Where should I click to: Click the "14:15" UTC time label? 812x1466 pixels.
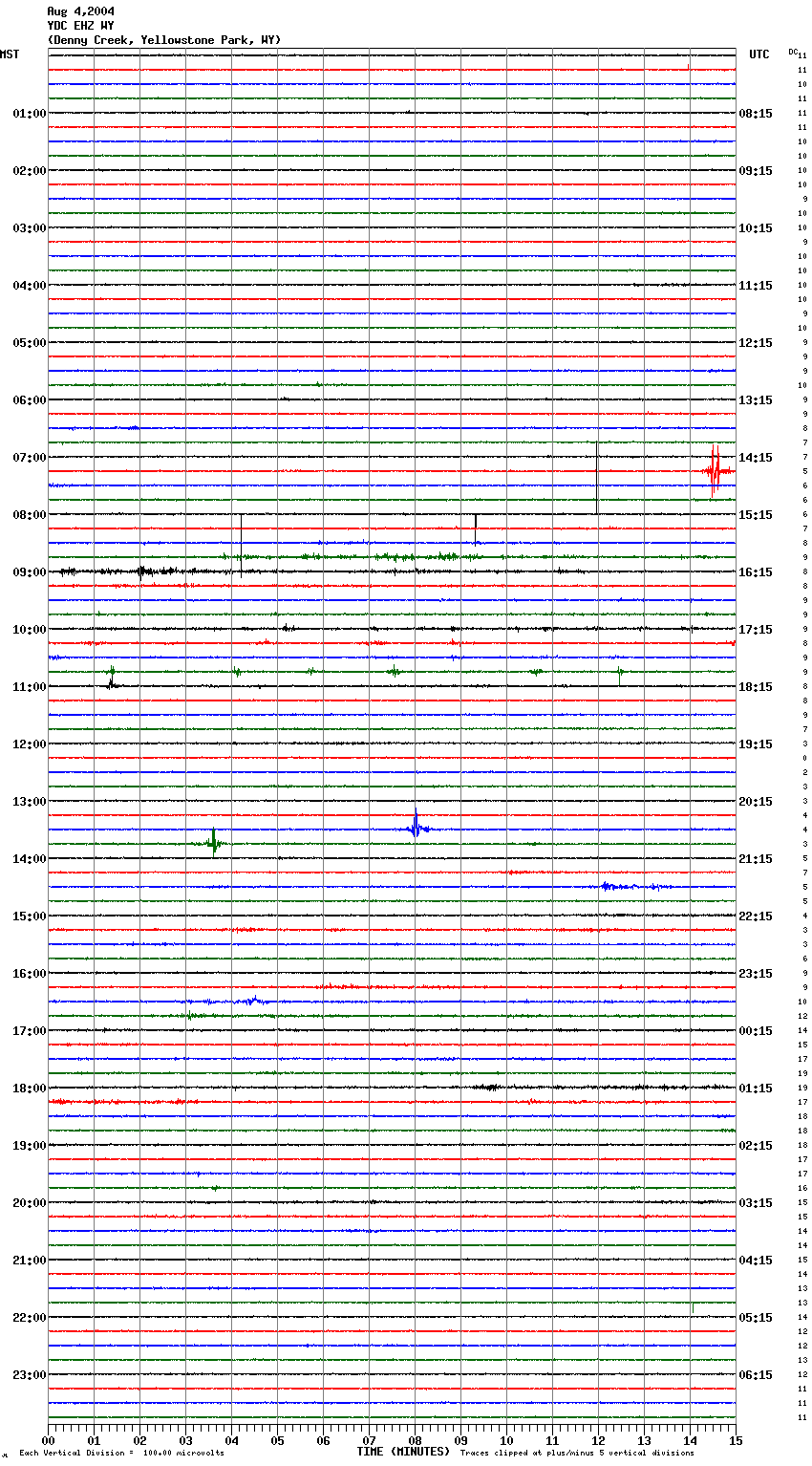coord(756,458)
